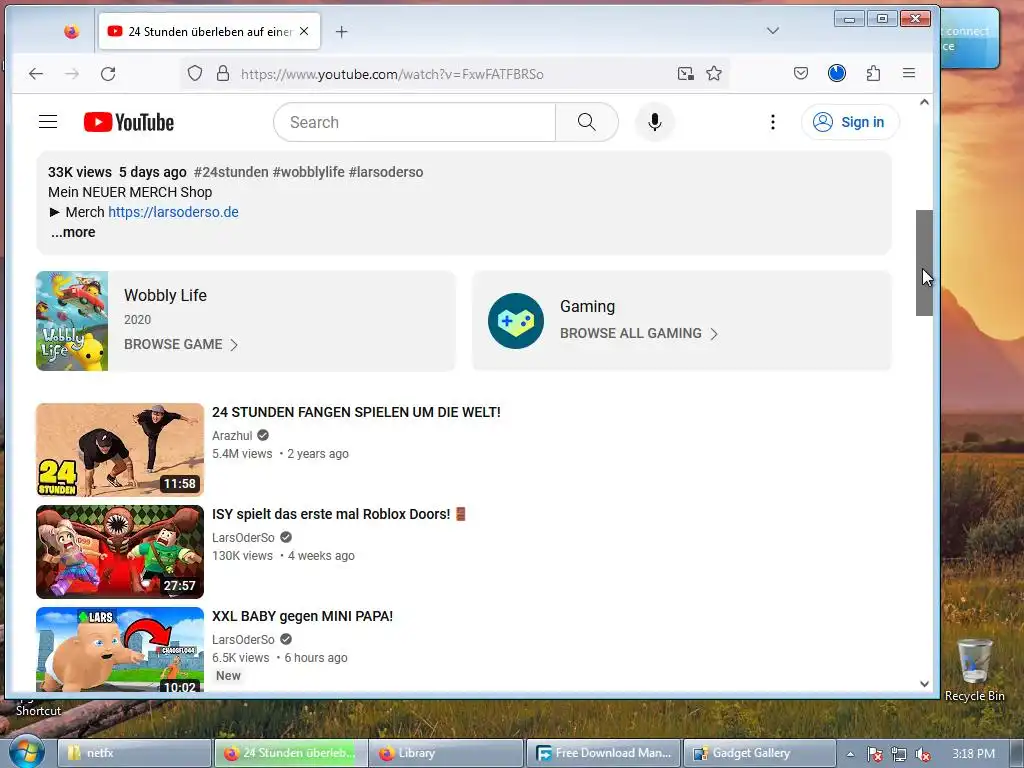Open YouTube settings three-dot menu
1024x768 pixels.
point(773,122)
